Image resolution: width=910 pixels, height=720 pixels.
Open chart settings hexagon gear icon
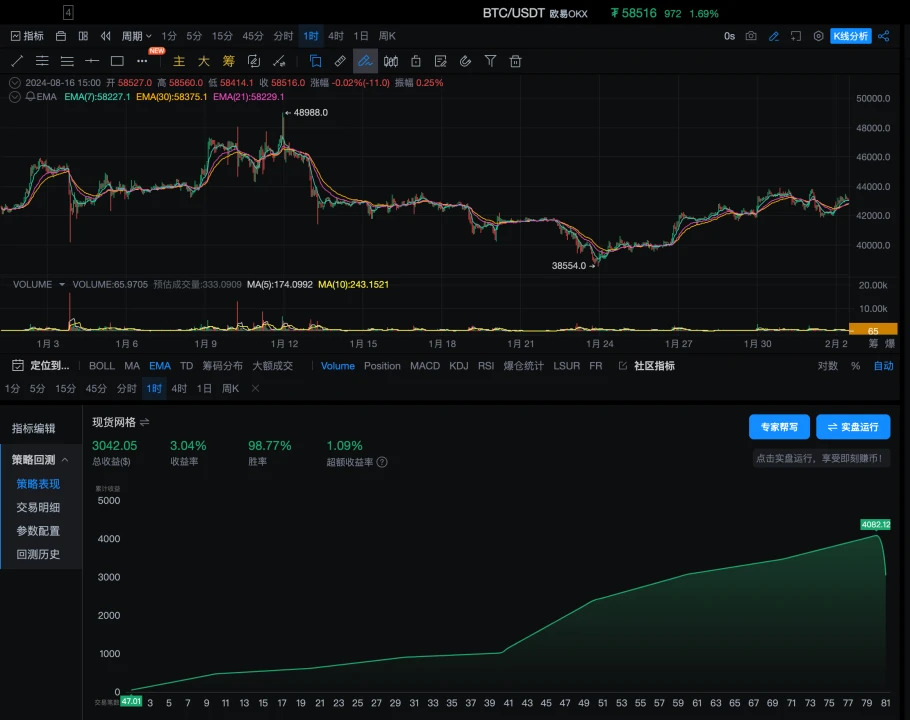click(x=819, y=36)
